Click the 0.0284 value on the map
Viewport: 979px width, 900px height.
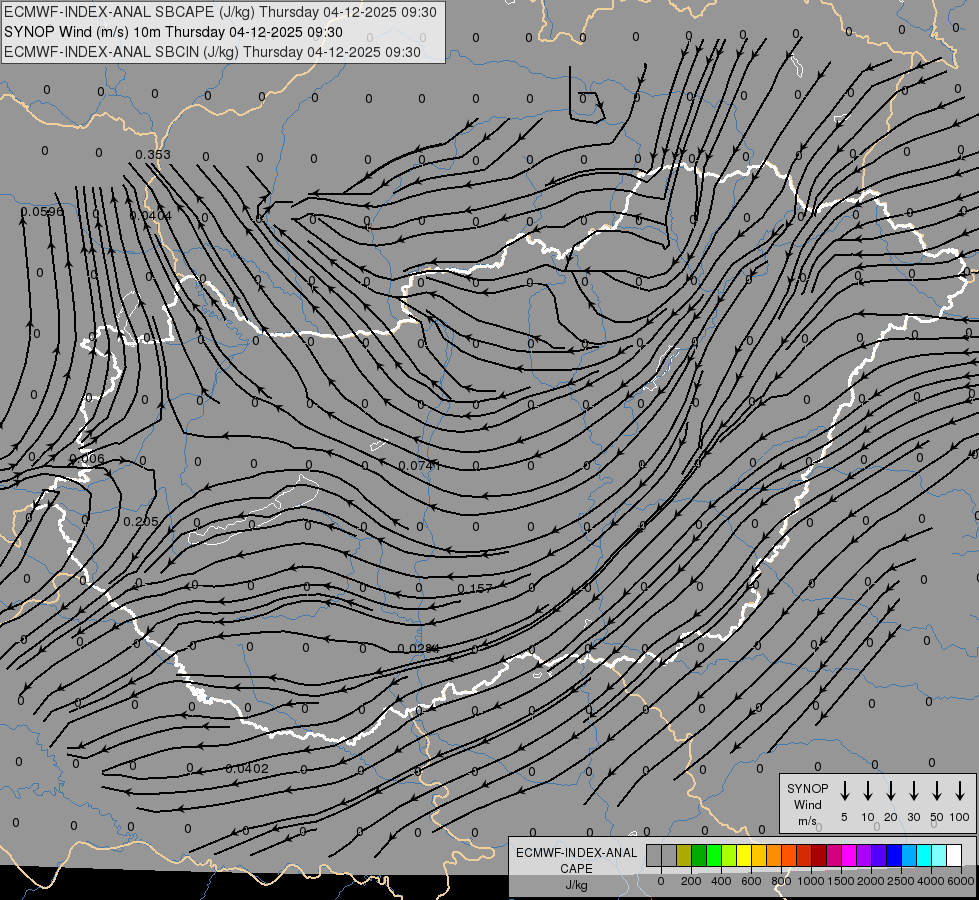pos(418,648)
